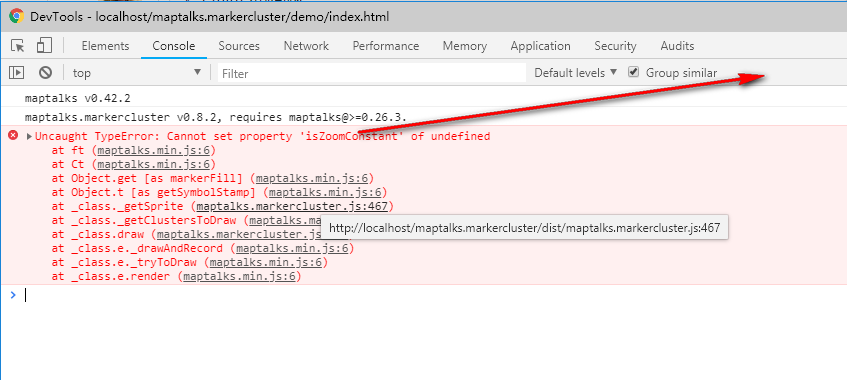This screenshot has height=380, width=847.
Task: Click the Filter input field
Action: (x=372, y=72)
